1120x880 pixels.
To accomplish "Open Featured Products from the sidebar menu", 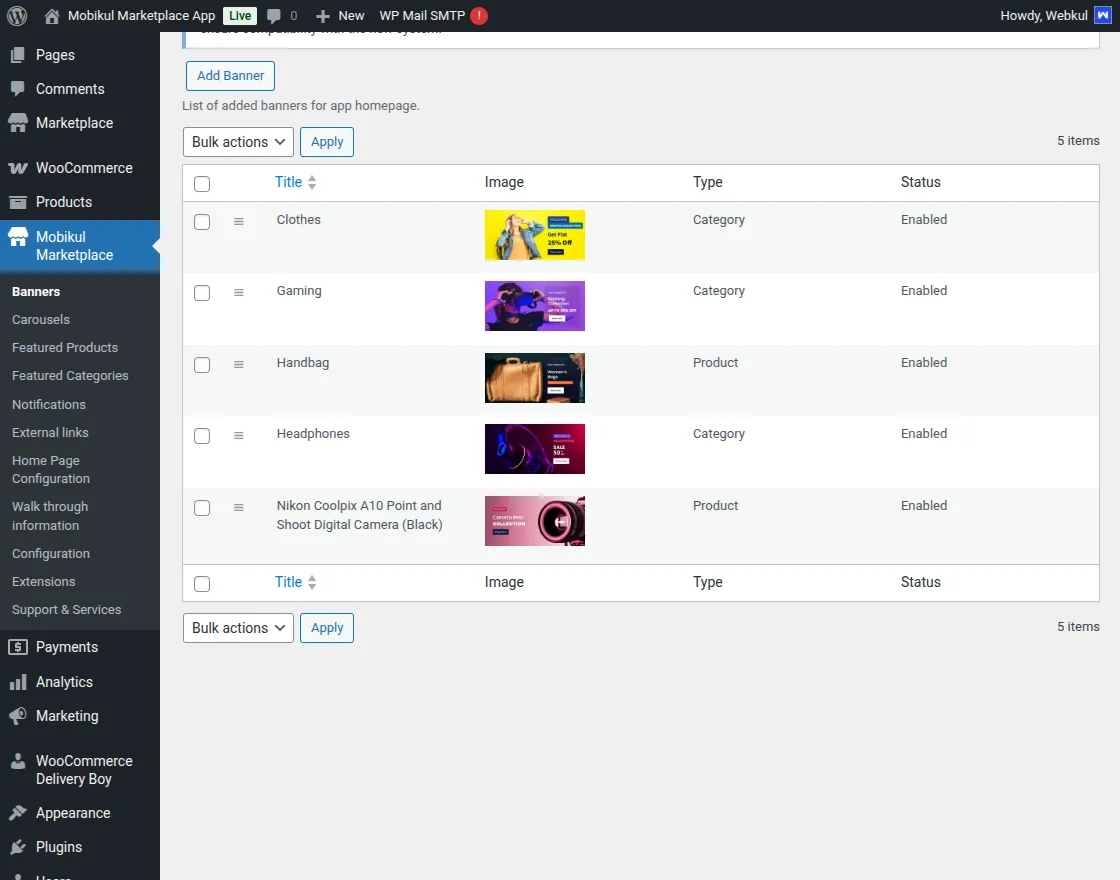I will [x=64, y=347].
